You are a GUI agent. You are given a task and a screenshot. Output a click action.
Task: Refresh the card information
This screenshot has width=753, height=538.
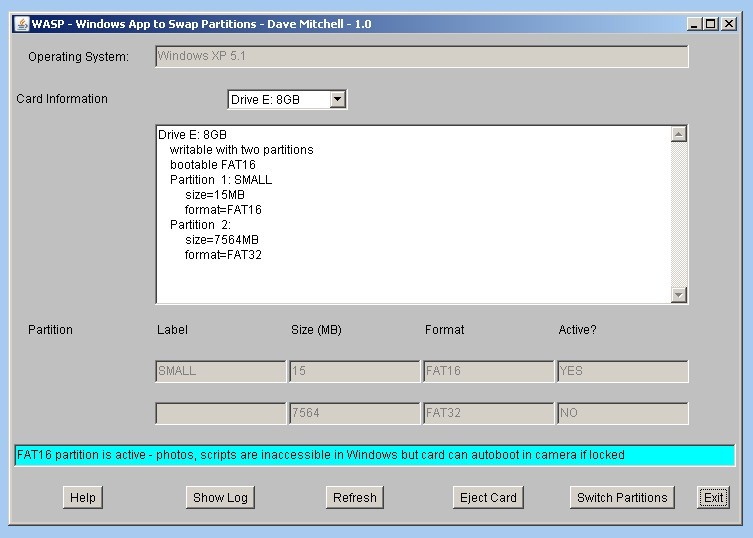click(x=354, y=498)
